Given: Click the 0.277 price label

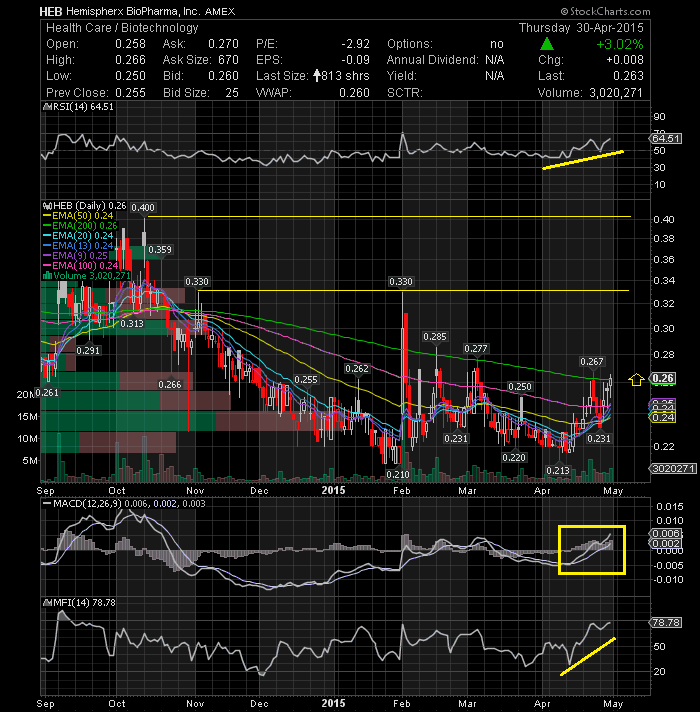Looking at the screenshot, I should (476, 349).
